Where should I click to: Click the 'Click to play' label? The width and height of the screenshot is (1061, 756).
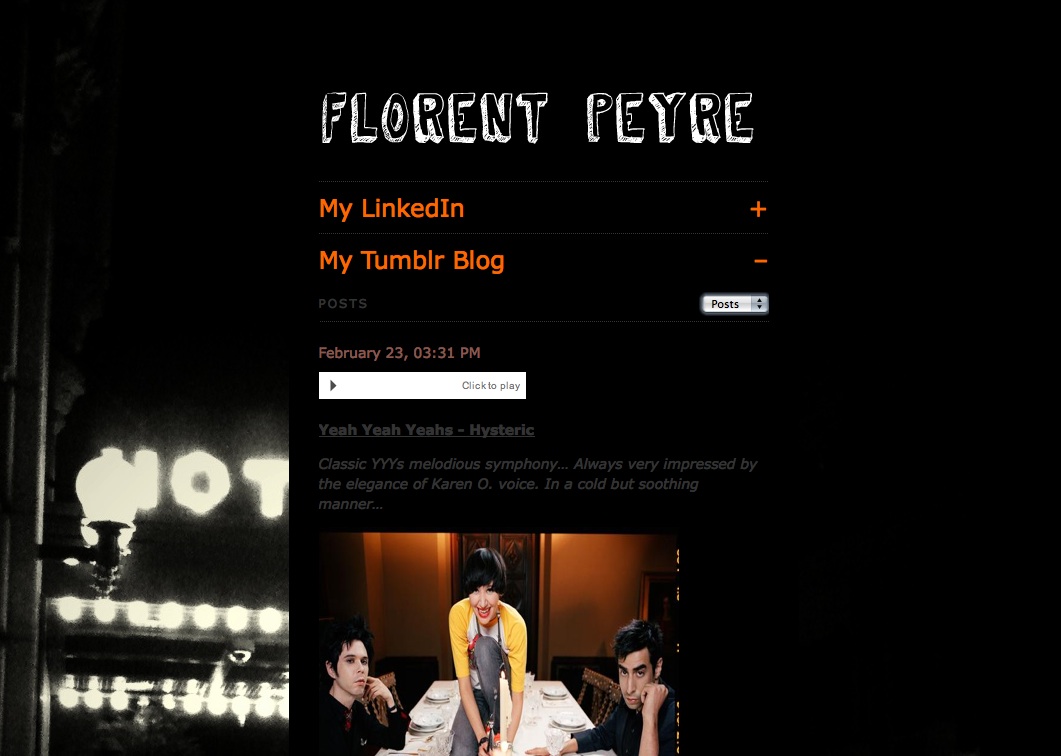coord(491,385)
